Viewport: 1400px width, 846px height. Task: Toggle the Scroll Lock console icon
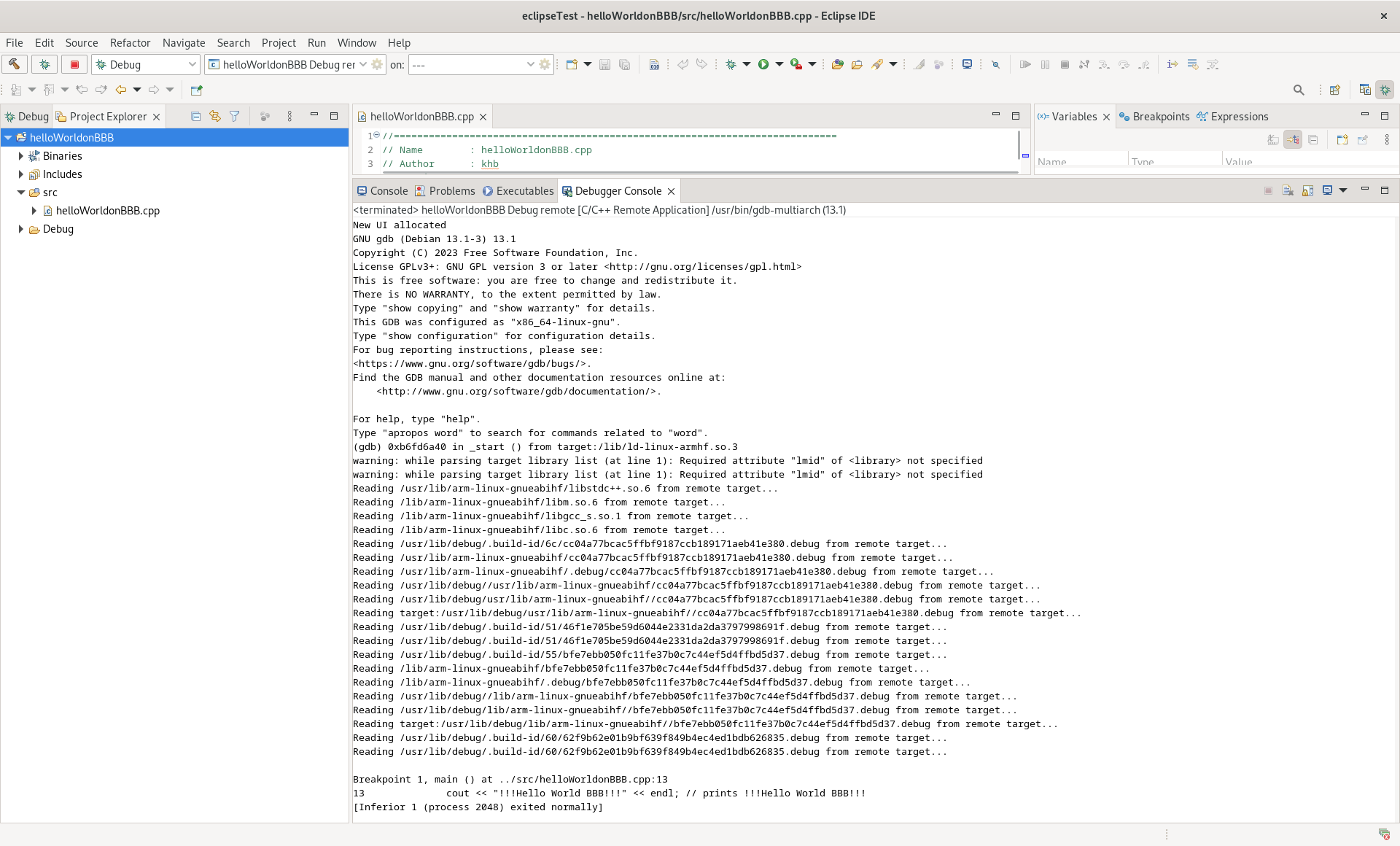click(x=1307, y=190)
